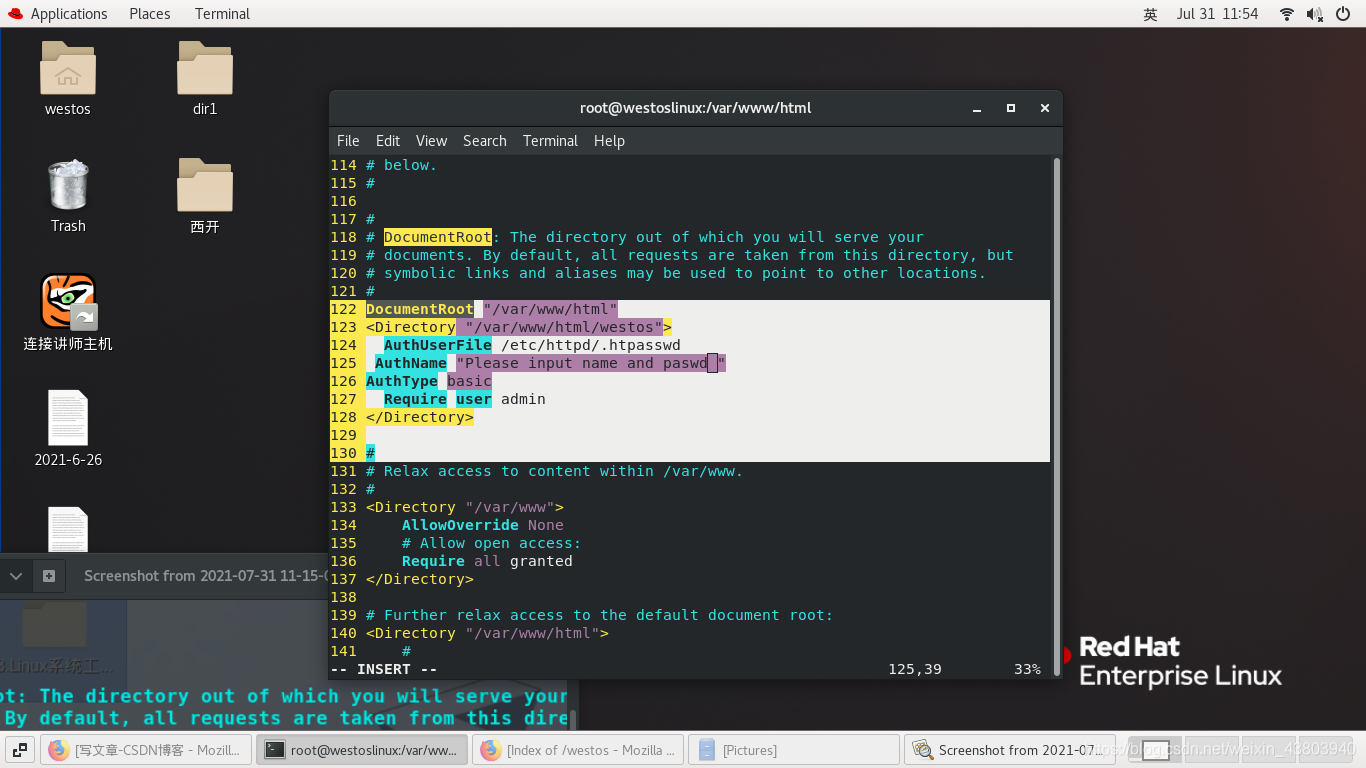
Task: Close the terminal window
Action: tap(1045, 108)
